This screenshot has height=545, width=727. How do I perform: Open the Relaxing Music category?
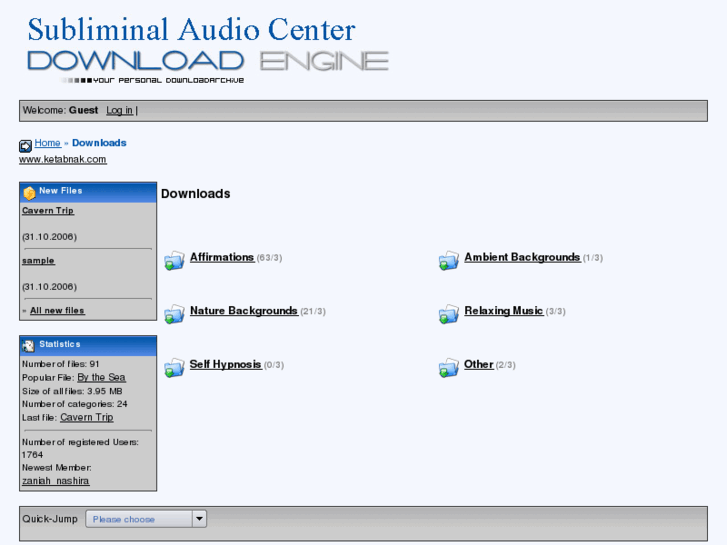coord(504,311)
